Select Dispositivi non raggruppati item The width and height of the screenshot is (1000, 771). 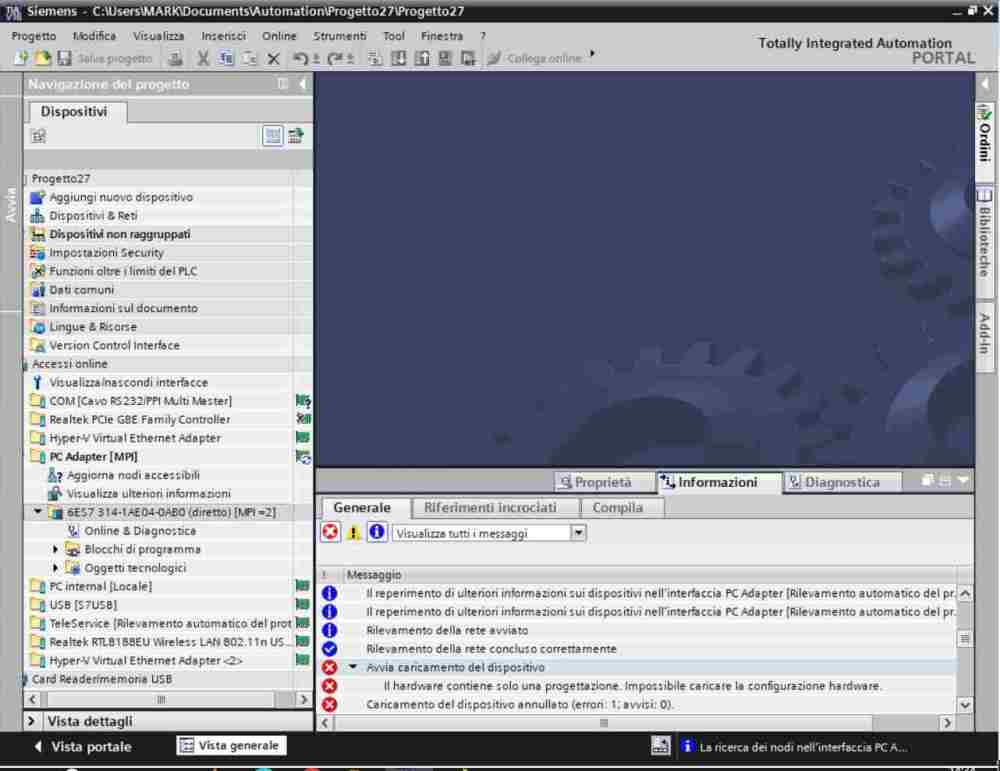pyautogui.click(x=120, y=234)
